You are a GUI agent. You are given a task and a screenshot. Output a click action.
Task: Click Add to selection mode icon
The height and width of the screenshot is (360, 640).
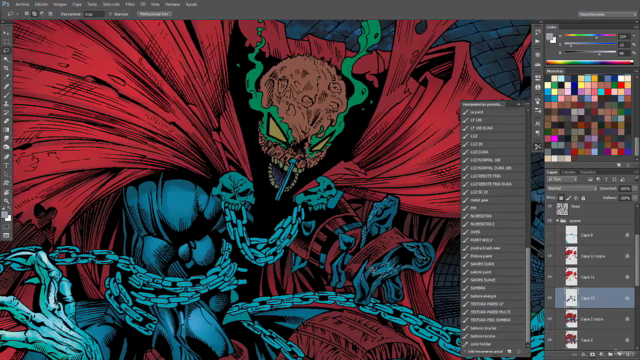tap(34, 14)
